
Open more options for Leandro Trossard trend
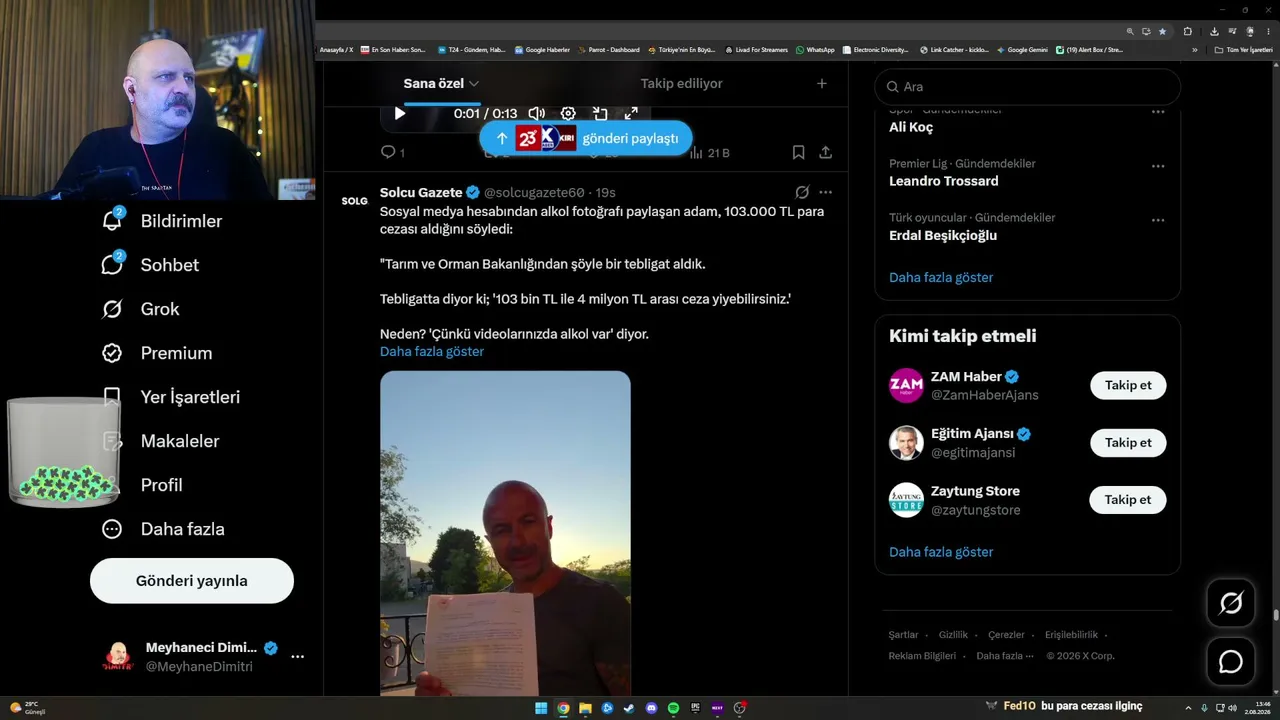tap(1158, 165)
